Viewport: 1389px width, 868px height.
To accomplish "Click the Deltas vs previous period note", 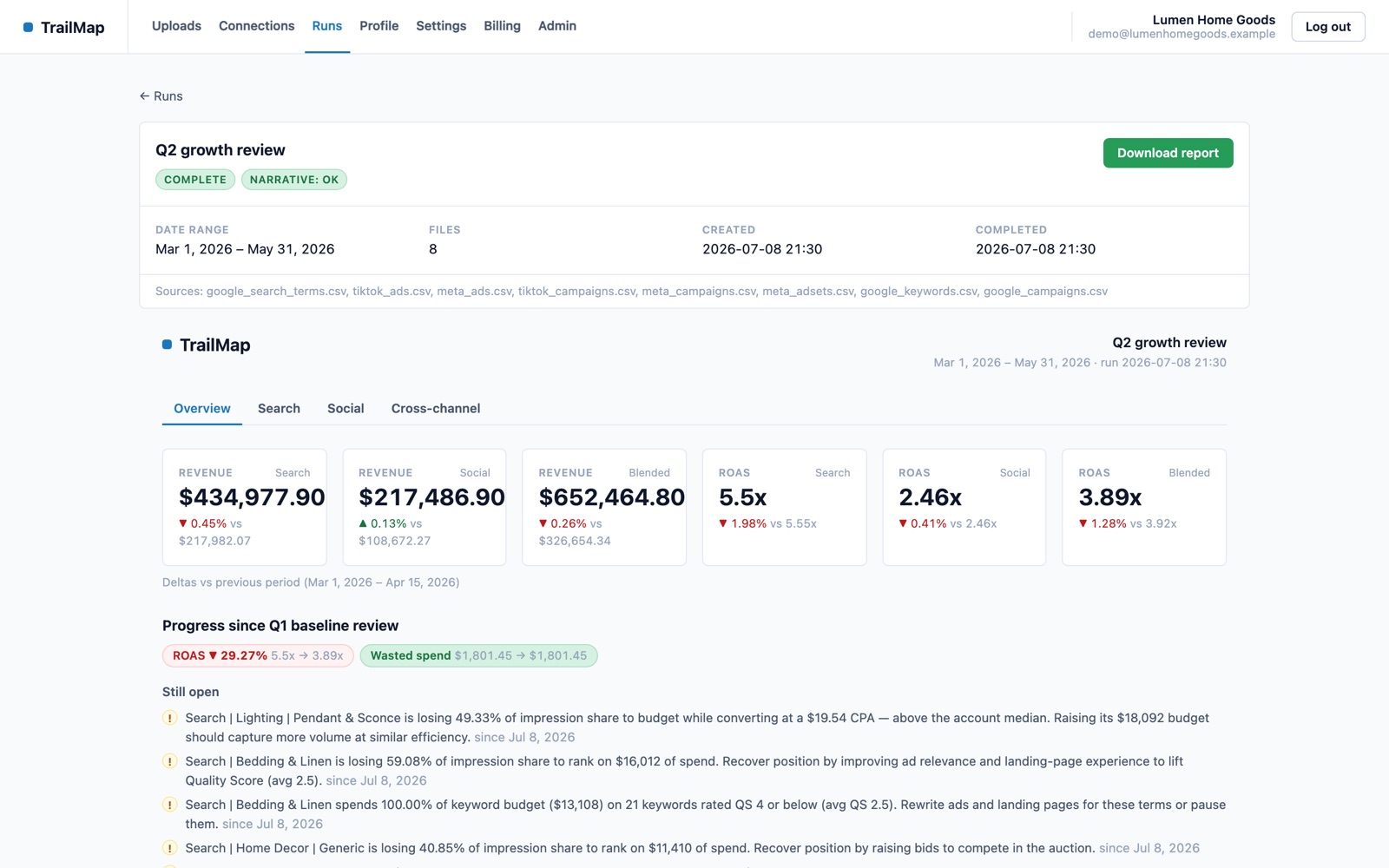I will [x=311, y=582].
